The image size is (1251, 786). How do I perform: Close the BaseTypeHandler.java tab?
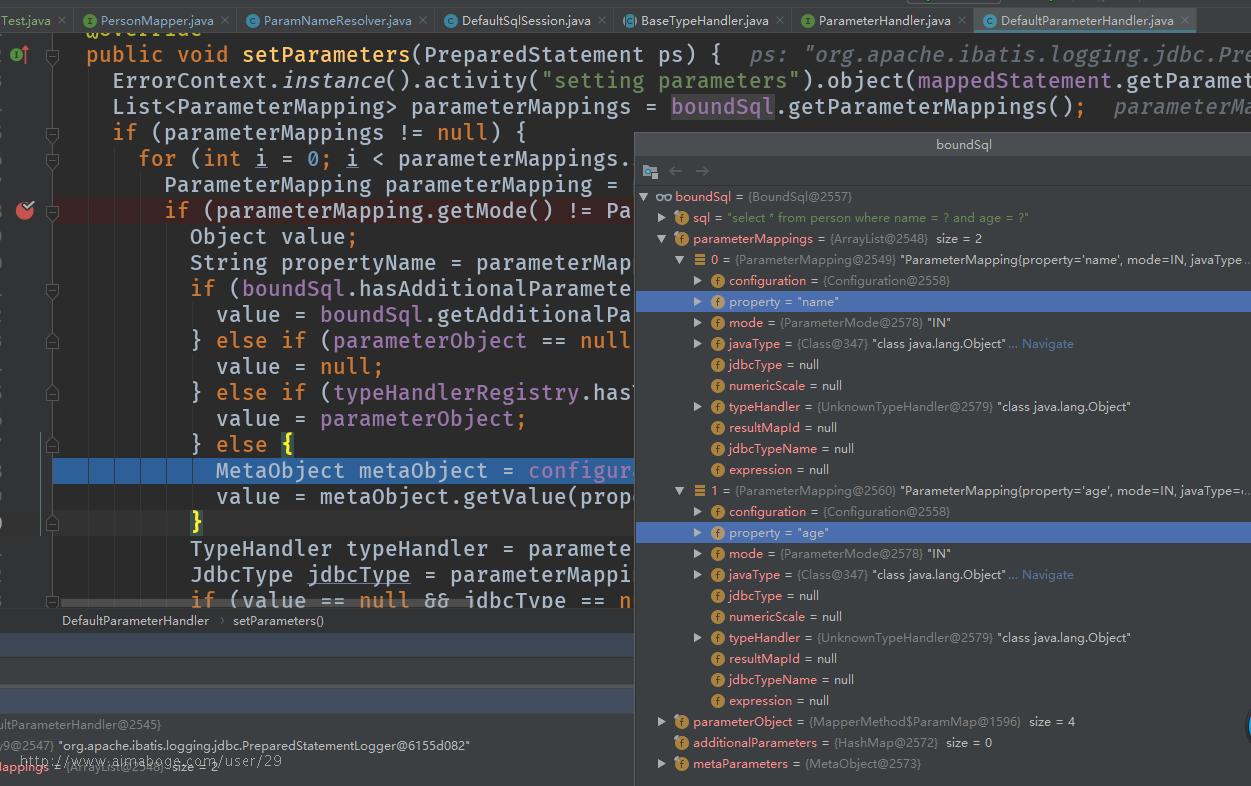click(x=778, y=20)
